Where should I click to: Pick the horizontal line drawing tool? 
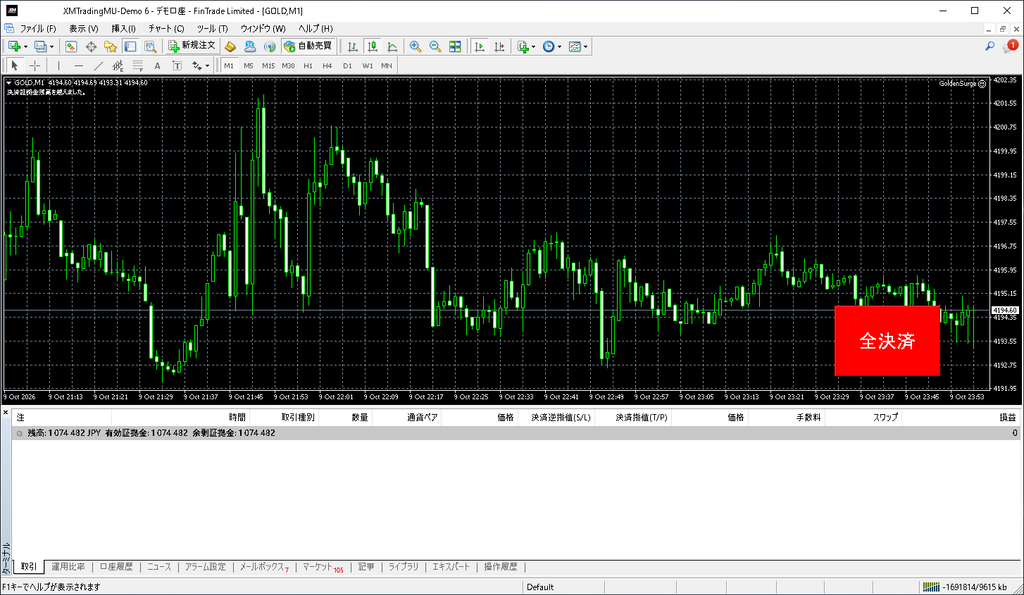[x=78, y=65]
